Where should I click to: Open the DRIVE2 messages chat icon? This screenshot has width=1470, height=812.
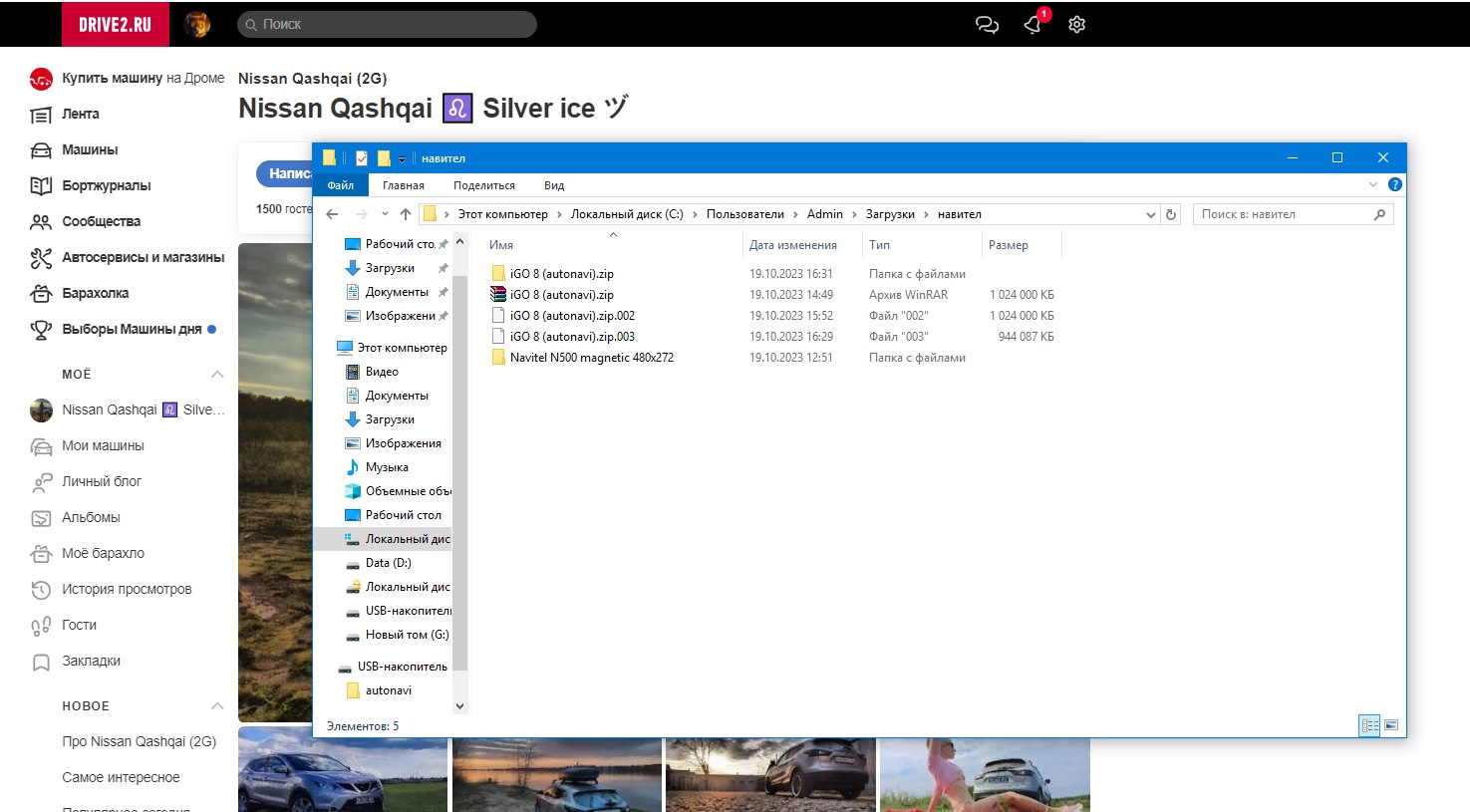(x=987, y=25)
